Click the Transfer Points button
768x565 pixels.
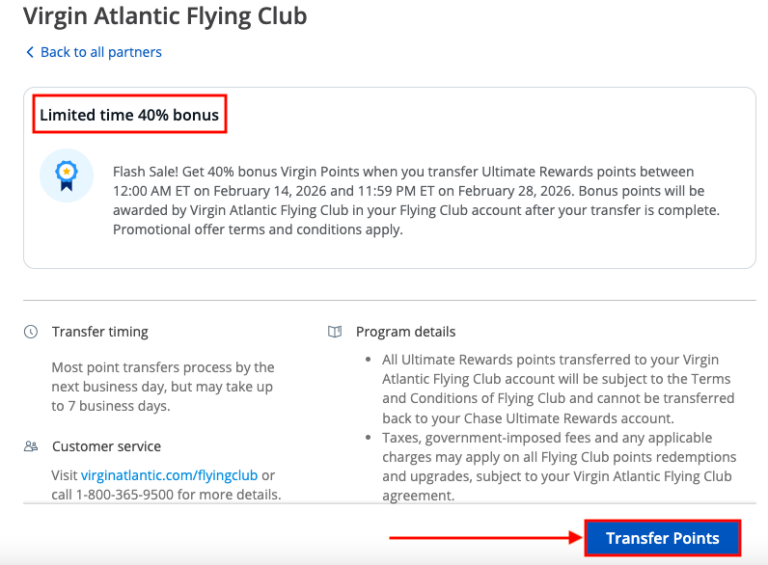662,538
